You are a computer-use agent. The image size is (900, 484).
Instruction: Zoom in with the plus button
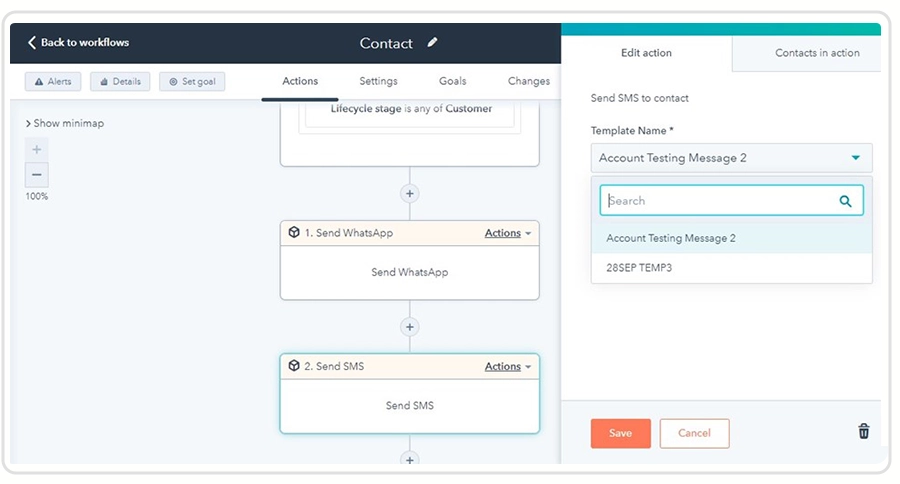[x=37, y=150]
